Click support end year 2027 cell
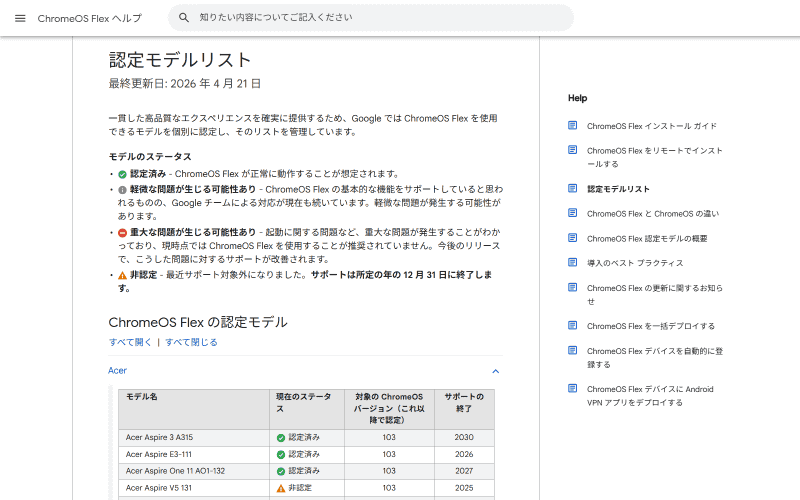Viewport: 800px width, 500px height. pos(464,471)
